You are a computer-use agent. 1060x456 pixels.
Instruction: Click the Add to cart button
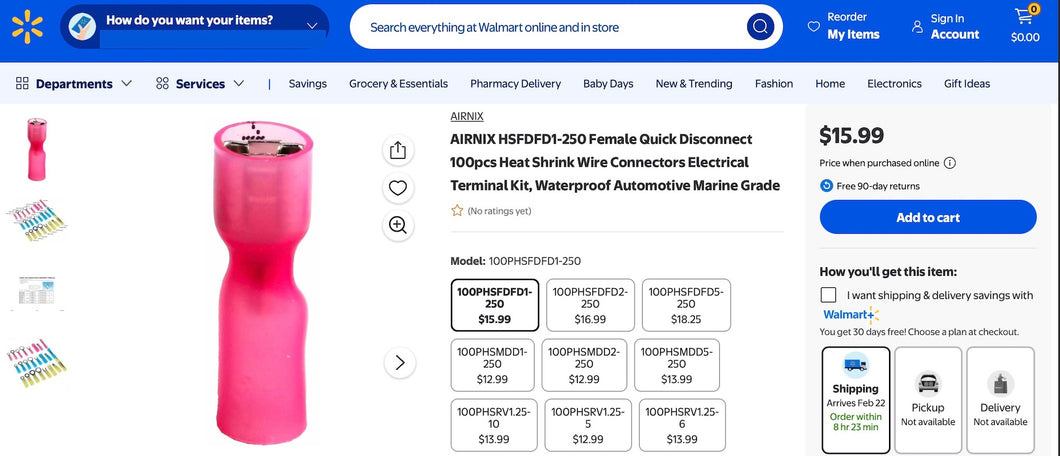click(927, 217)
